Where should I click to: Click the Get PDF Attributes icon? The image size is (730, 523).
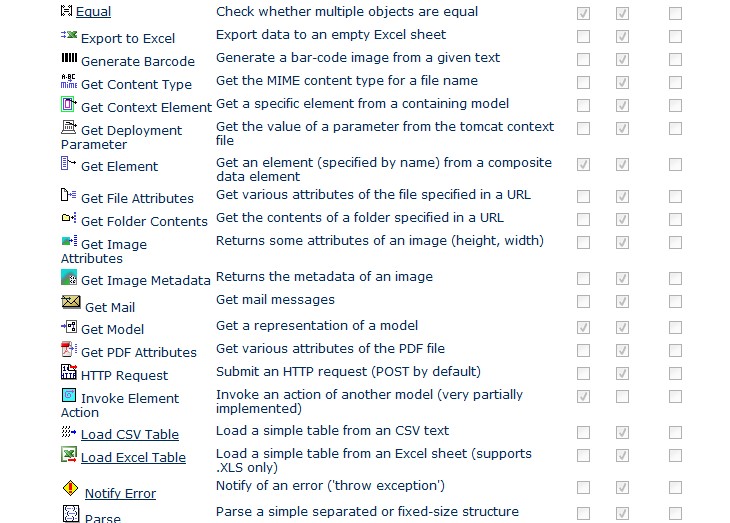[x=69, y=349]
